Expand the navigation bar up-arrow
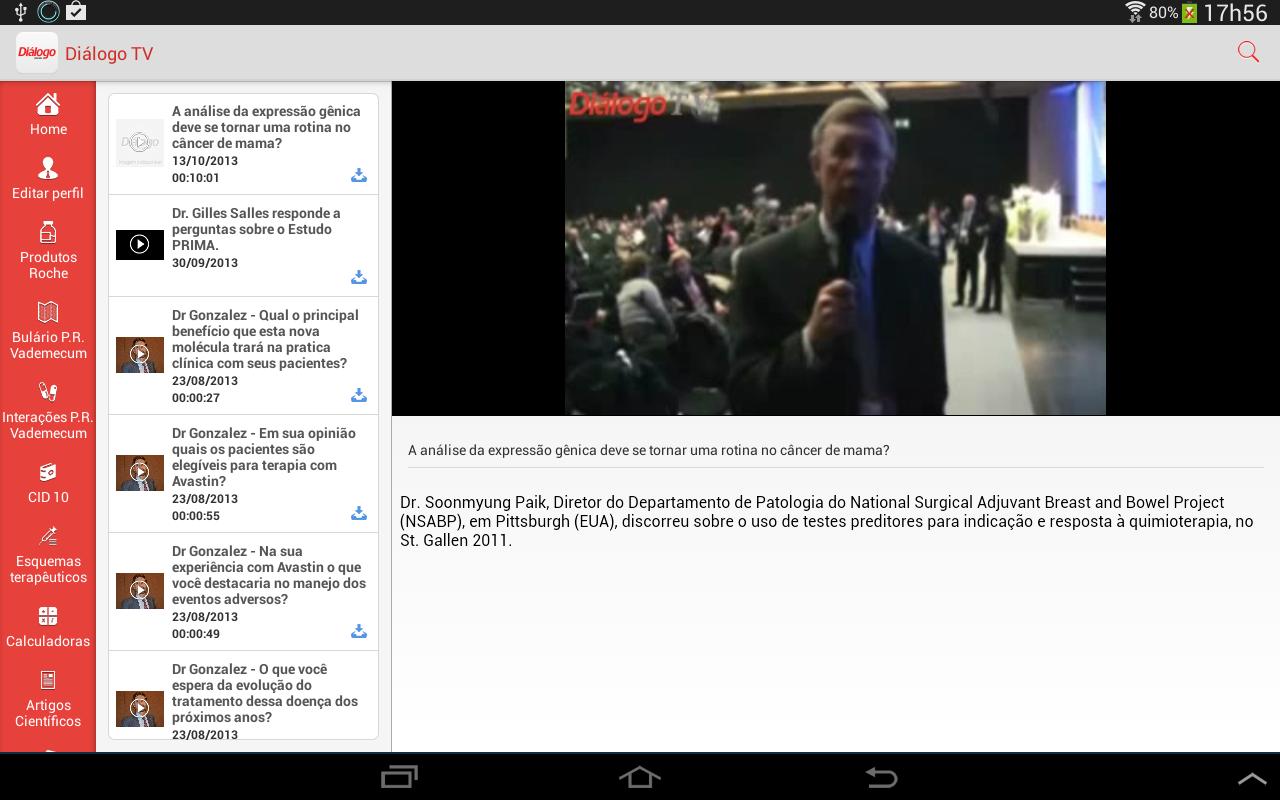 click(1252, 778)
